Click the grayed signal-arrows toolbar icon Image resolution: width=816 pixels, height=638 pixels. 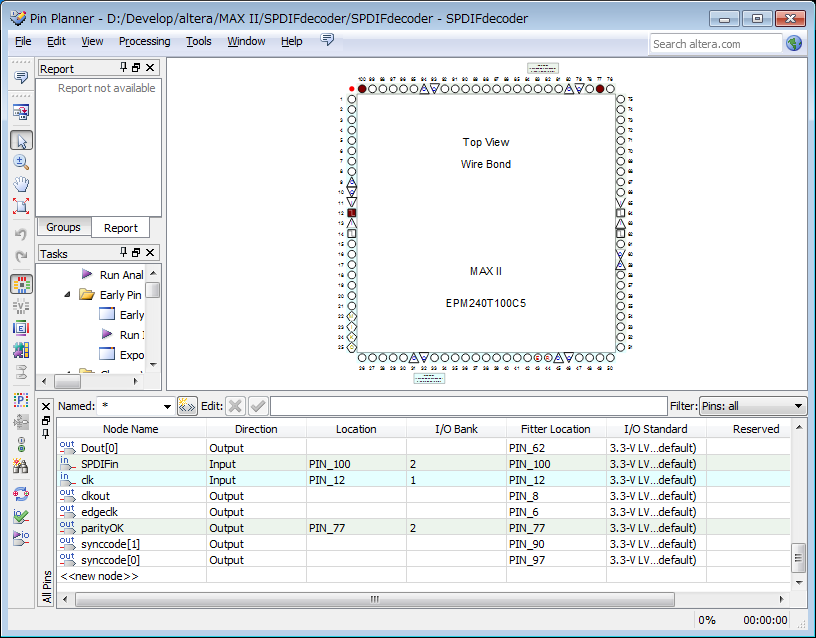pos(21,422)
